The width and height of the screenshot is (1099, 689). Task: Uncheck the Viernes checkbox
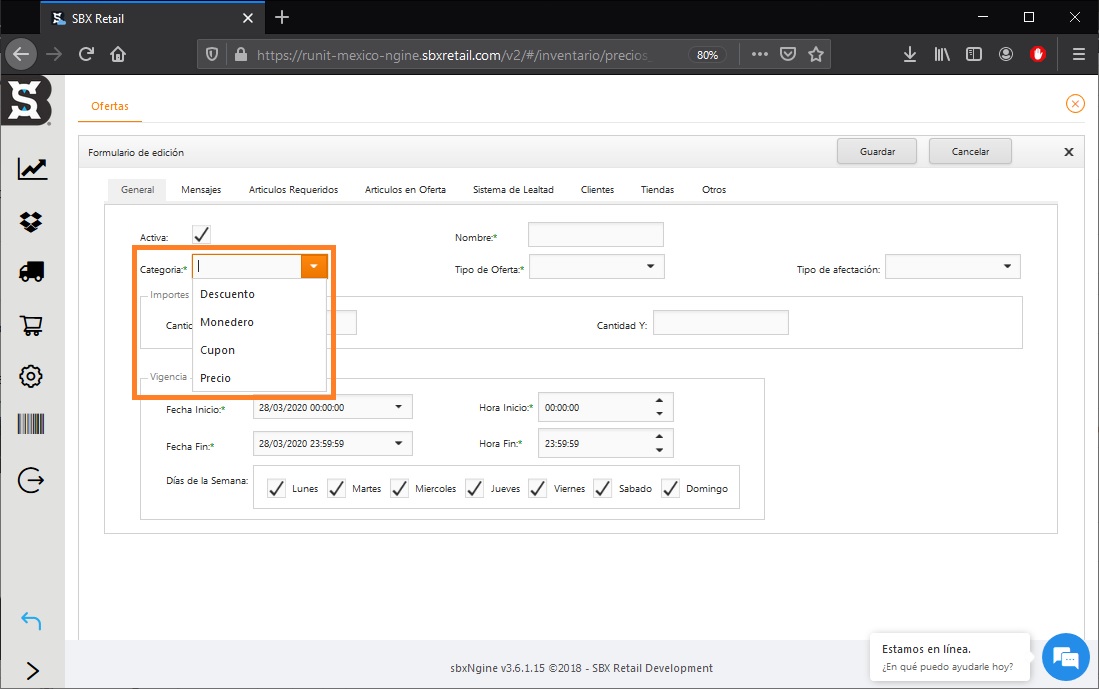[538, 489]
